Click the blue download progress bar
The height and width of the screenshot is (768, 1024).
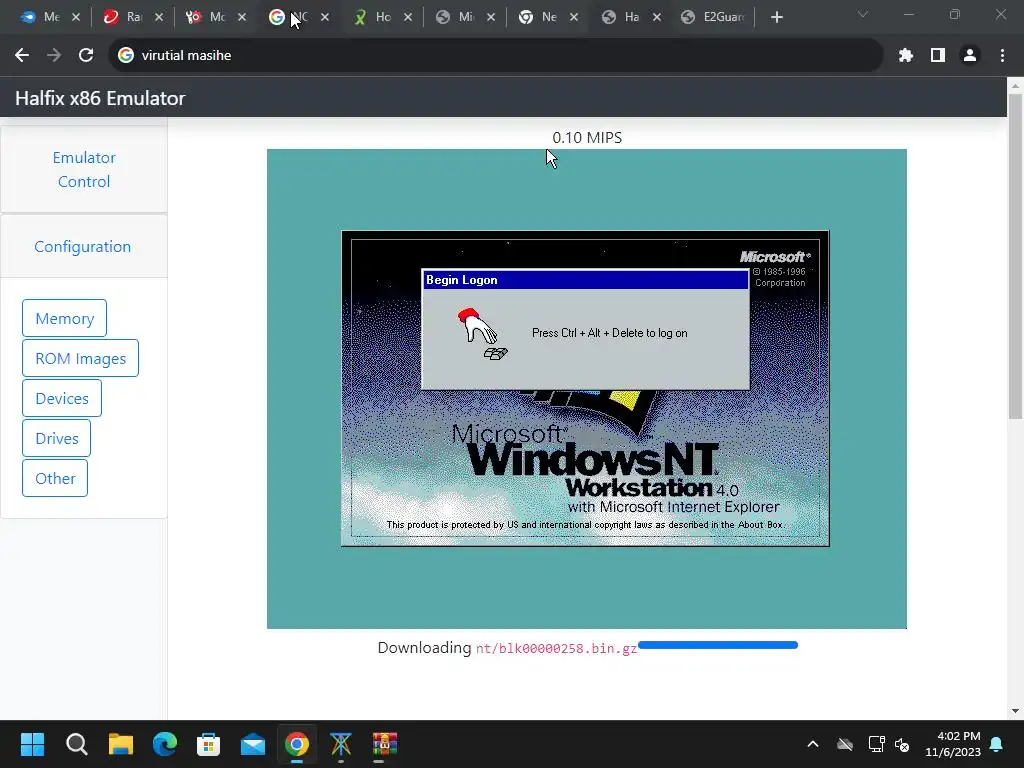(718, 645)
